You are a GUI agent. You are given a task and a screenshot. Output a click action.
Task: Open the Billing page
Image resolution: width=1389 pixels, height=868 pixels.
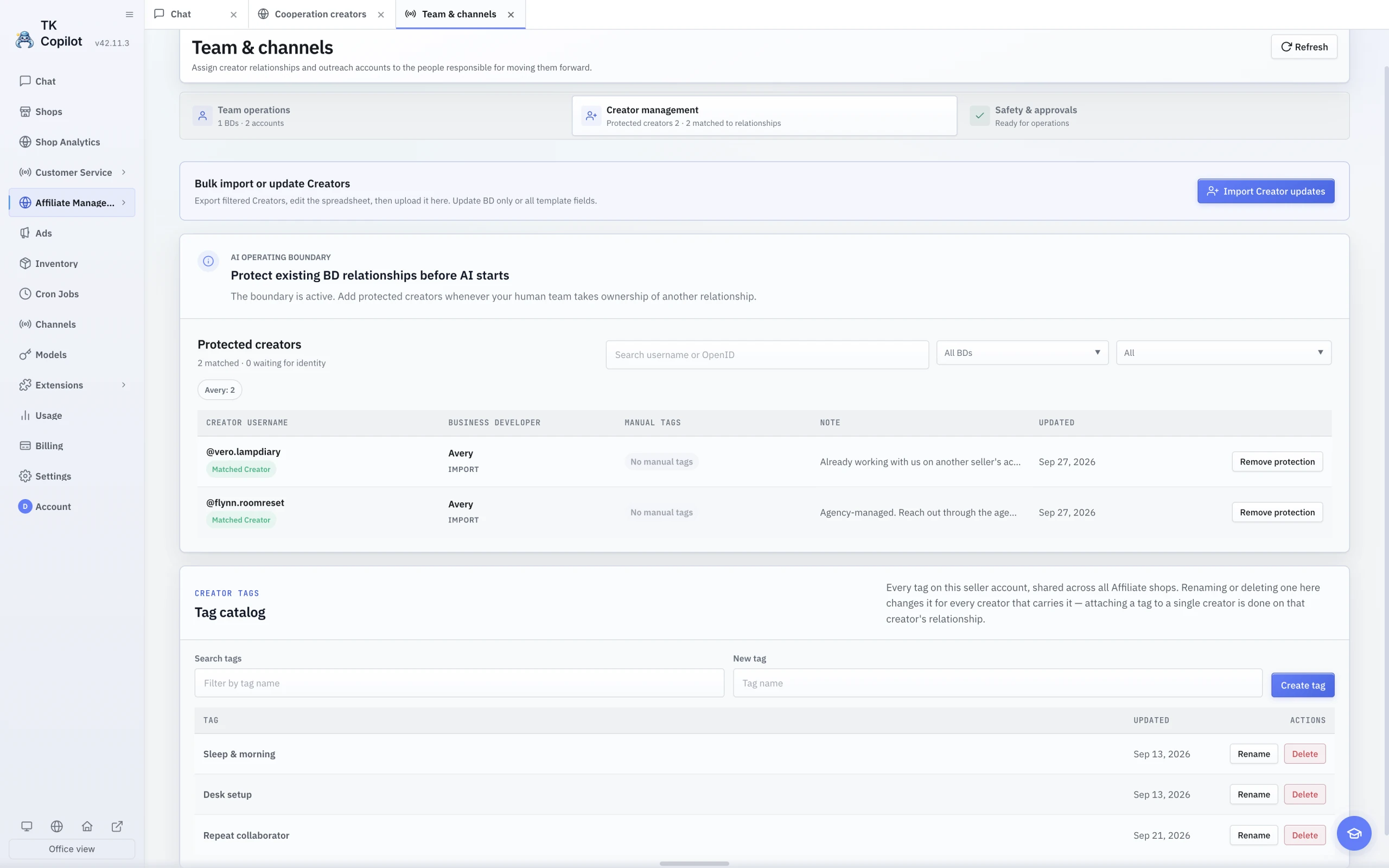[x=72, y=446]
